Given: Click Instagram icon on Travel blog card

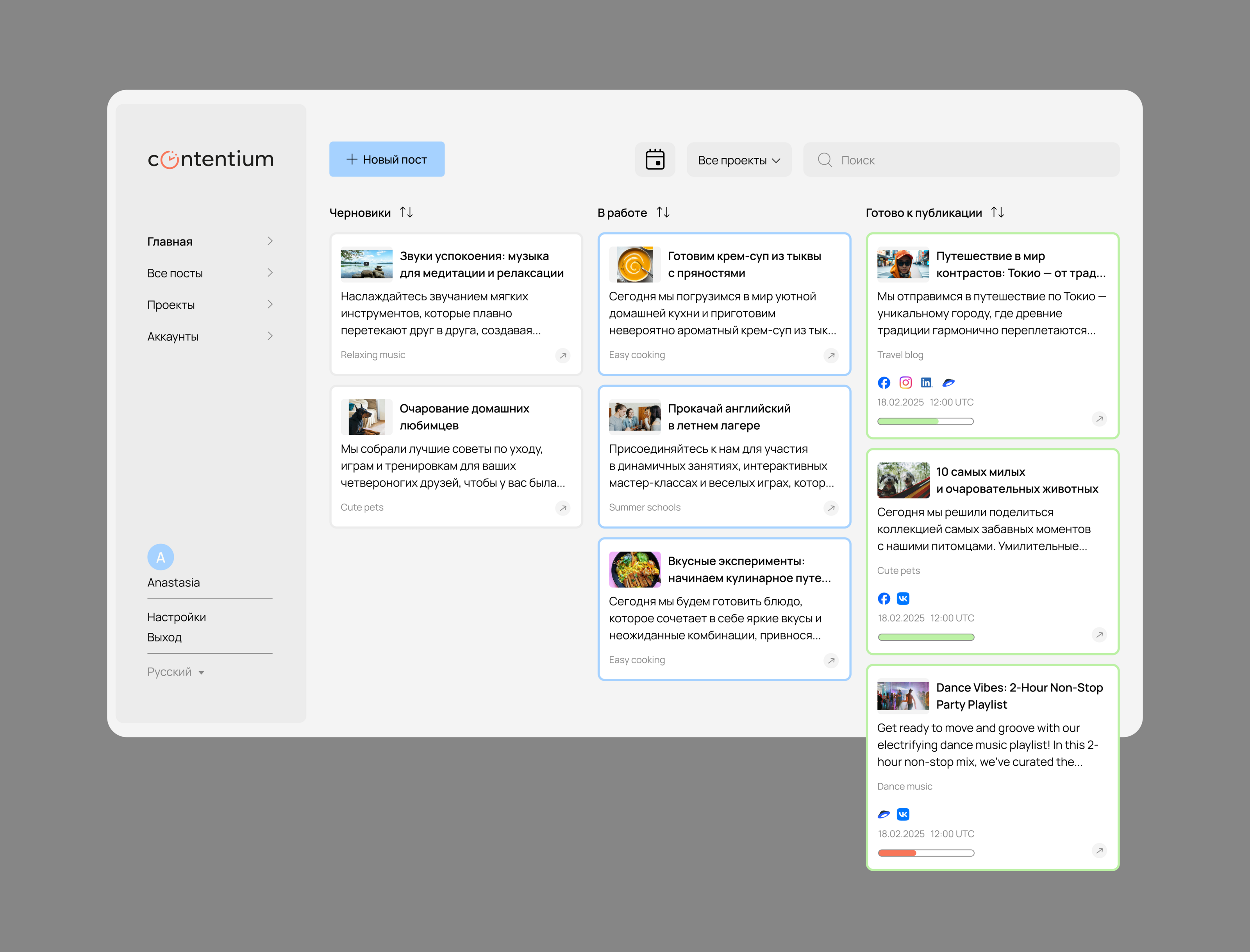Looking at the screenshot, I should pos(905,383).
